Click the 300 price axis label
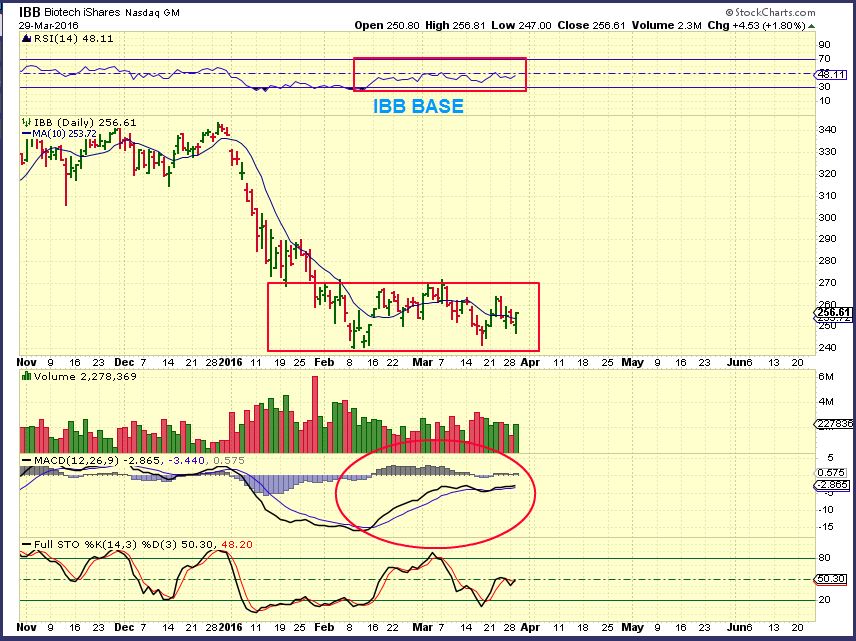The image size is (856, 641). click(828, 217)
